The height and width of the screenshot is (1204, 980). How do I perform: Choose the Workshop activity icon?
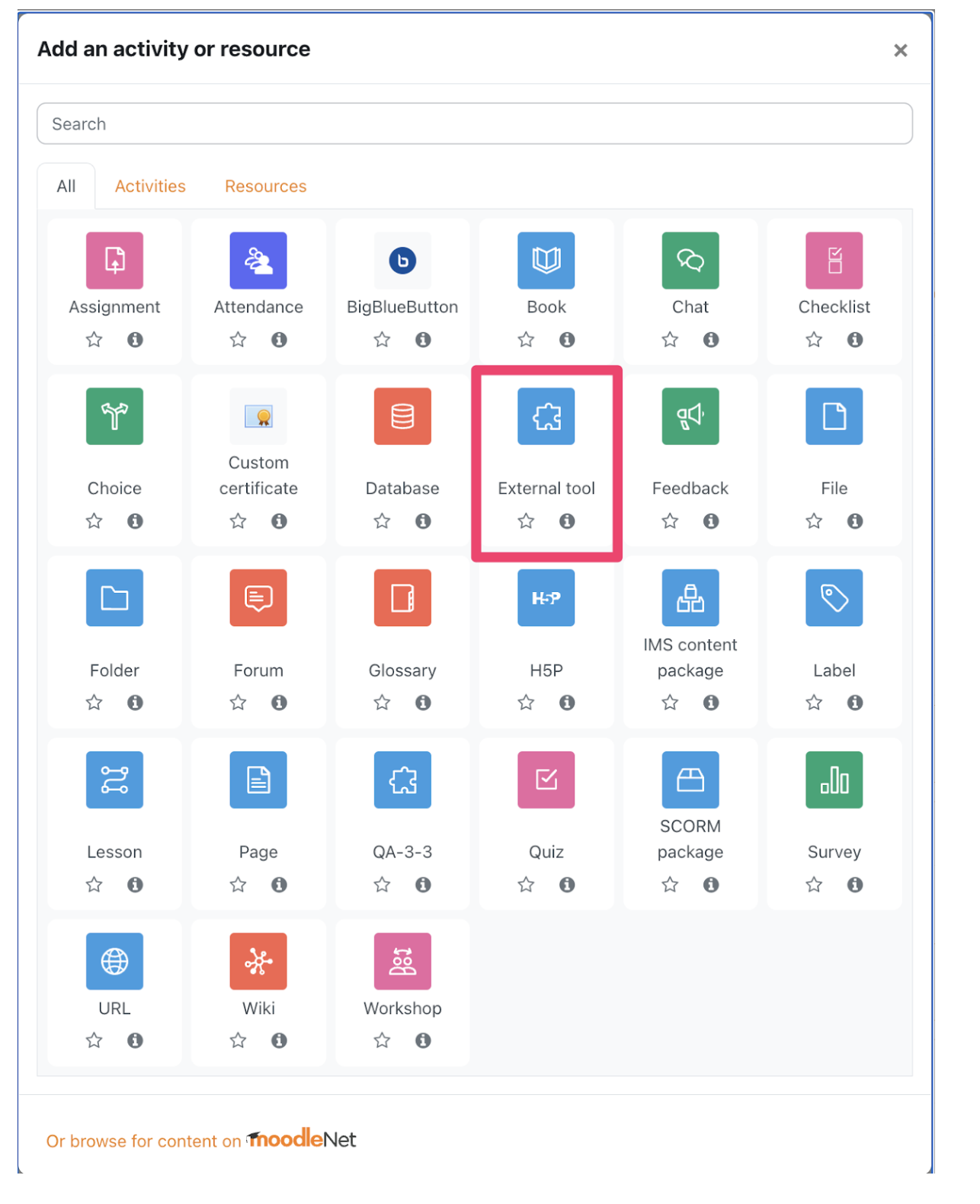[x=402, y=962]
